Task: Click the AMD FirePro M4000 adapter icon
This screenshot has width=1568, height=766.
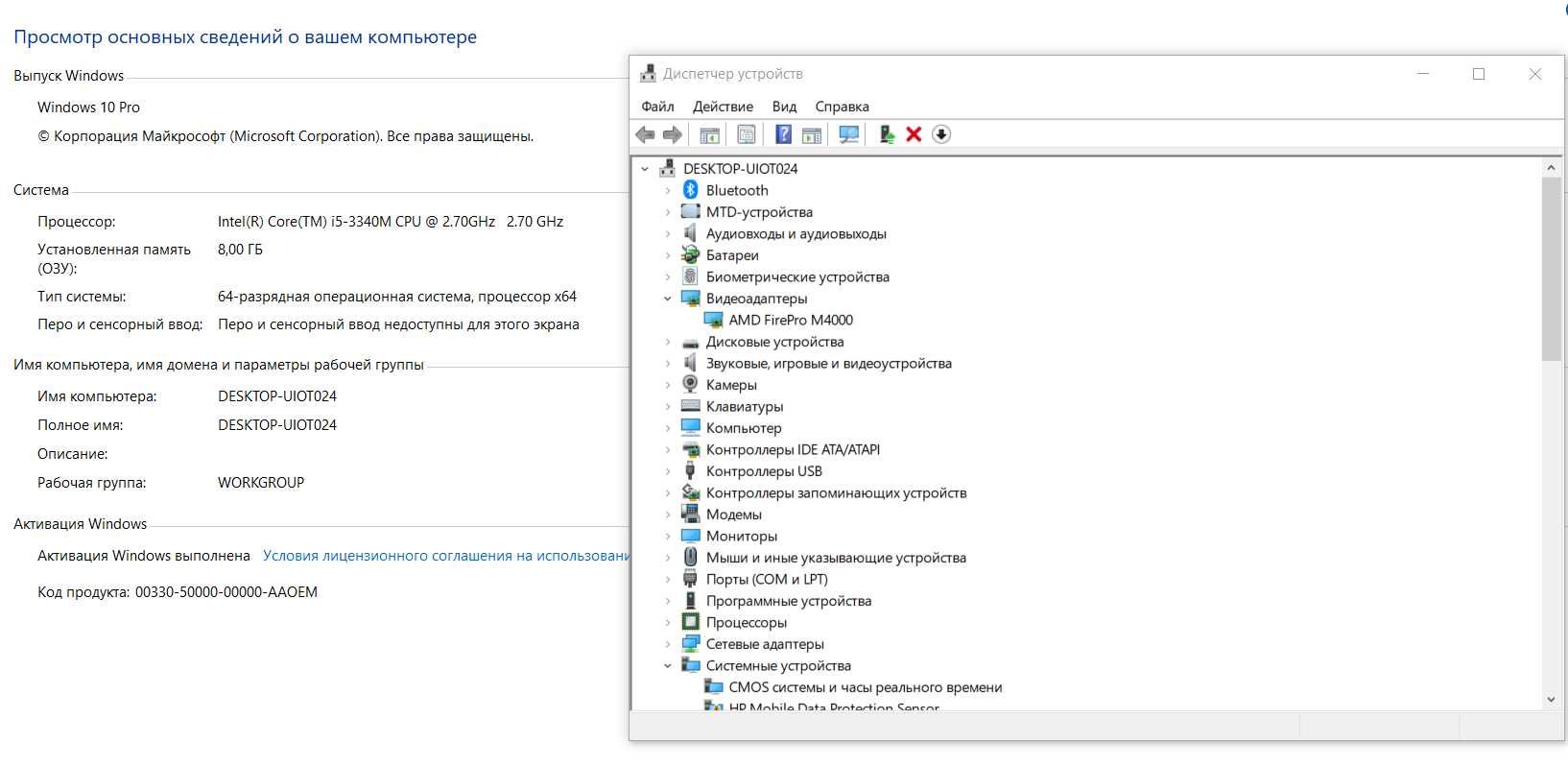Action: tap(713, 320)
